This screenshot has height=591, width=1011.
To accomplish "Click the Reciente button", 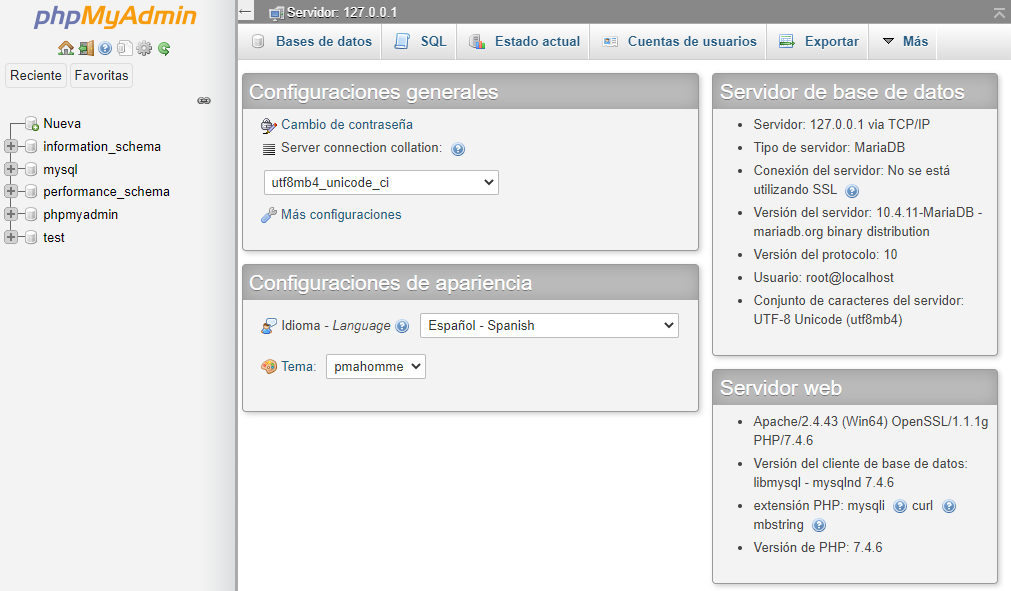I will (36, 75).
